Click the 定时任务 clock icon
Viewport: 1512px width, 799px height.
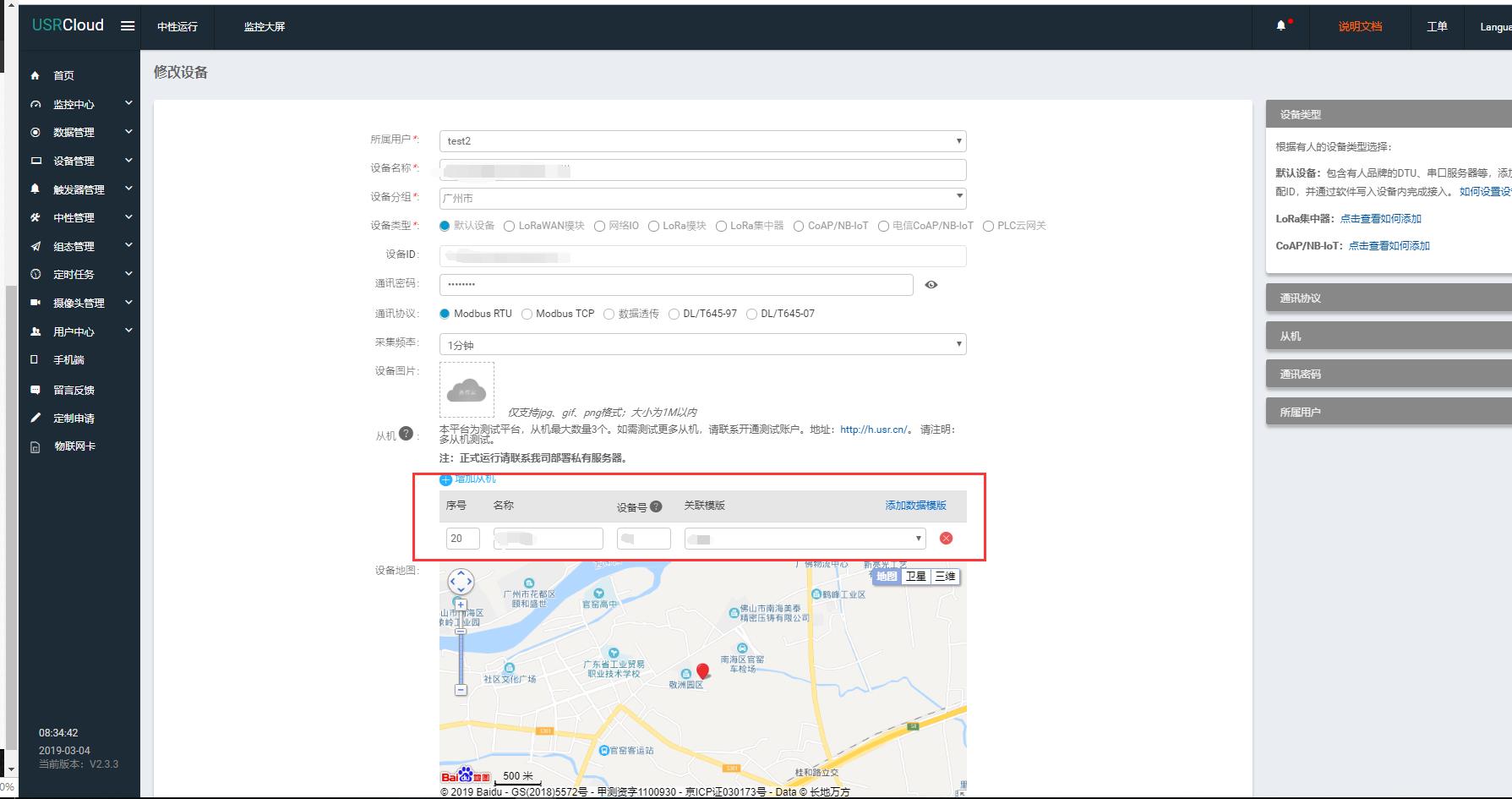(35, 274)
